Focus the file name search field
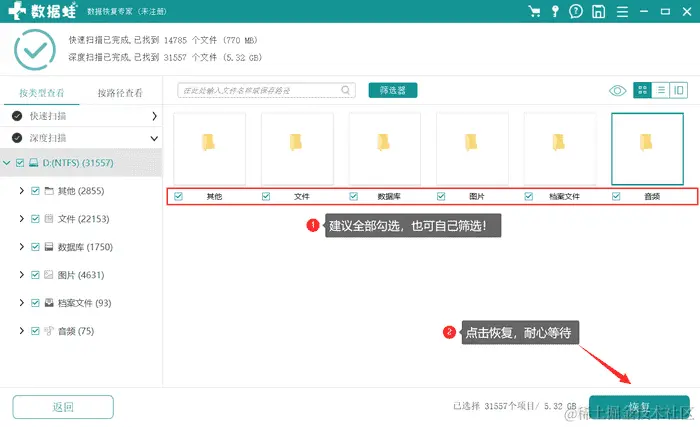Viewport: 700px width, 427px height. point(267,90)
